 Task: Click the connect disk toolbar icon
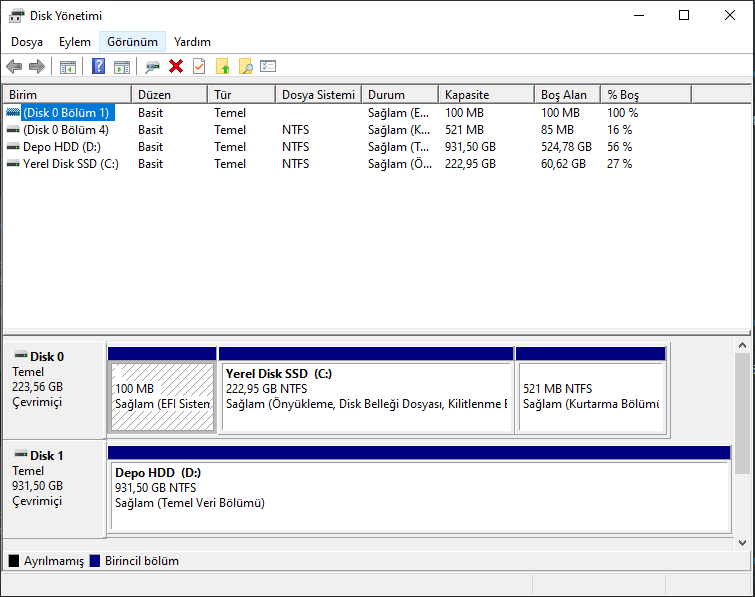click(x=152, y=66)
